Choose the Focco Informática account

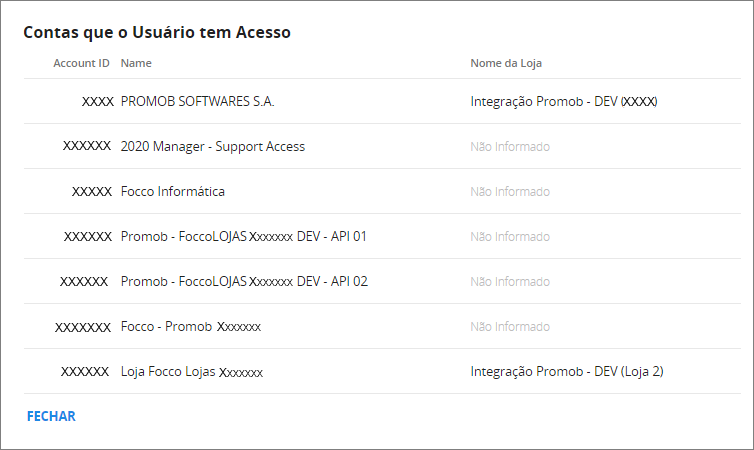(x=382, y=191)
